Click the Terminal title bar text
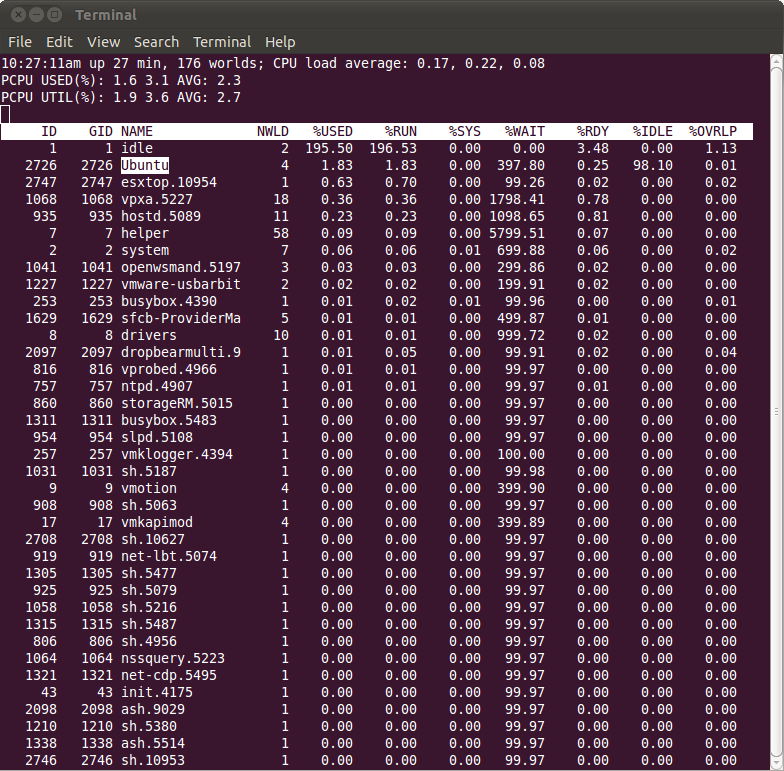The image size is (784, 771). [x=106, y=15]
